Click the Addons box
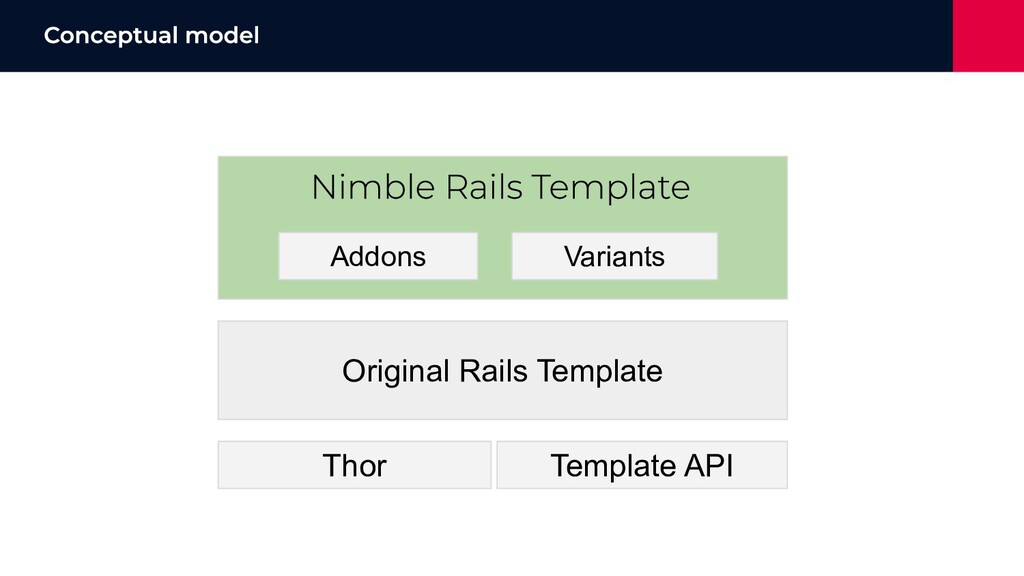Image resolution: width=1024 pixels, height=576 pixels. (378, 256)
